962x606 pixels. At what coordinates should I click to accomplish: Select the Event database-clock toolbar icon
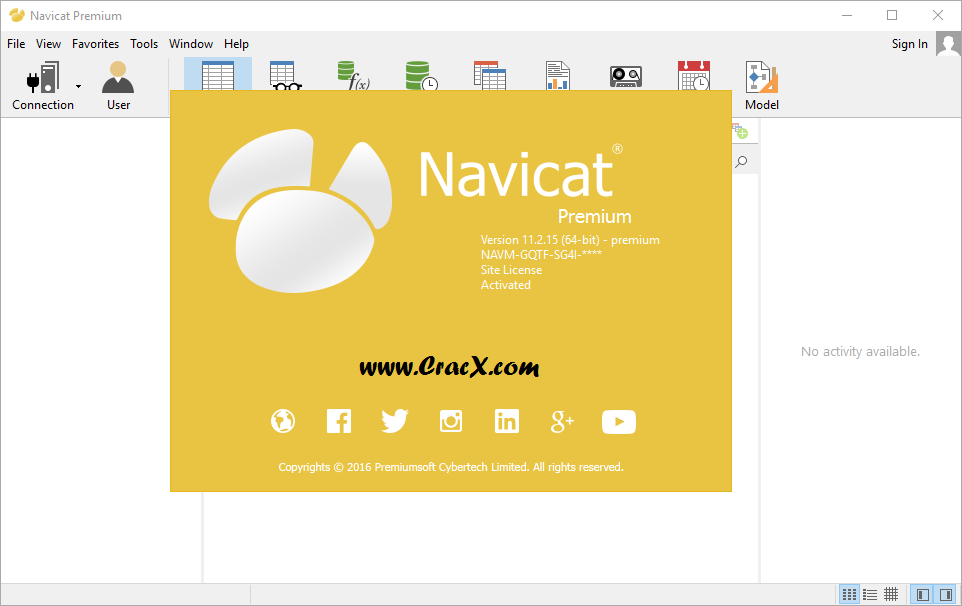[x=421, y=75]
